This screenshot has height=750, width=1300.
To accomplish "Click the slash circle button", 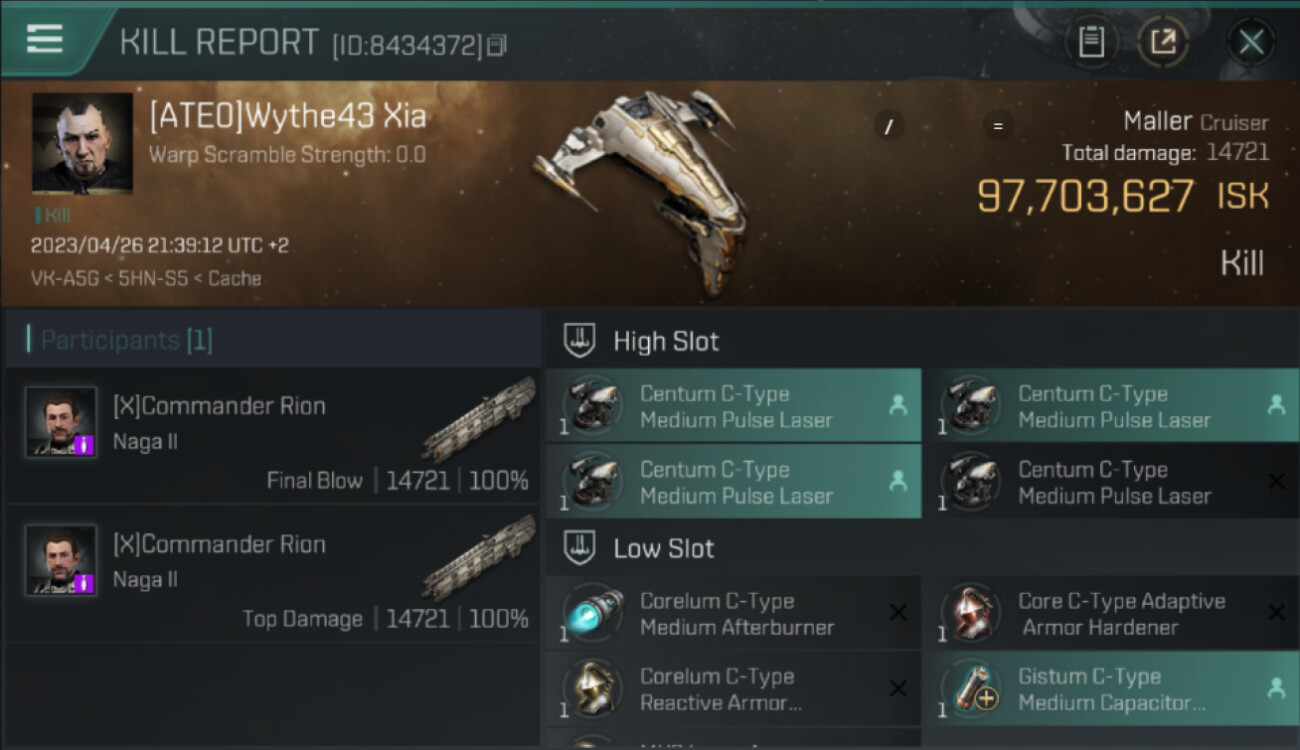I will tap(889, 125).
